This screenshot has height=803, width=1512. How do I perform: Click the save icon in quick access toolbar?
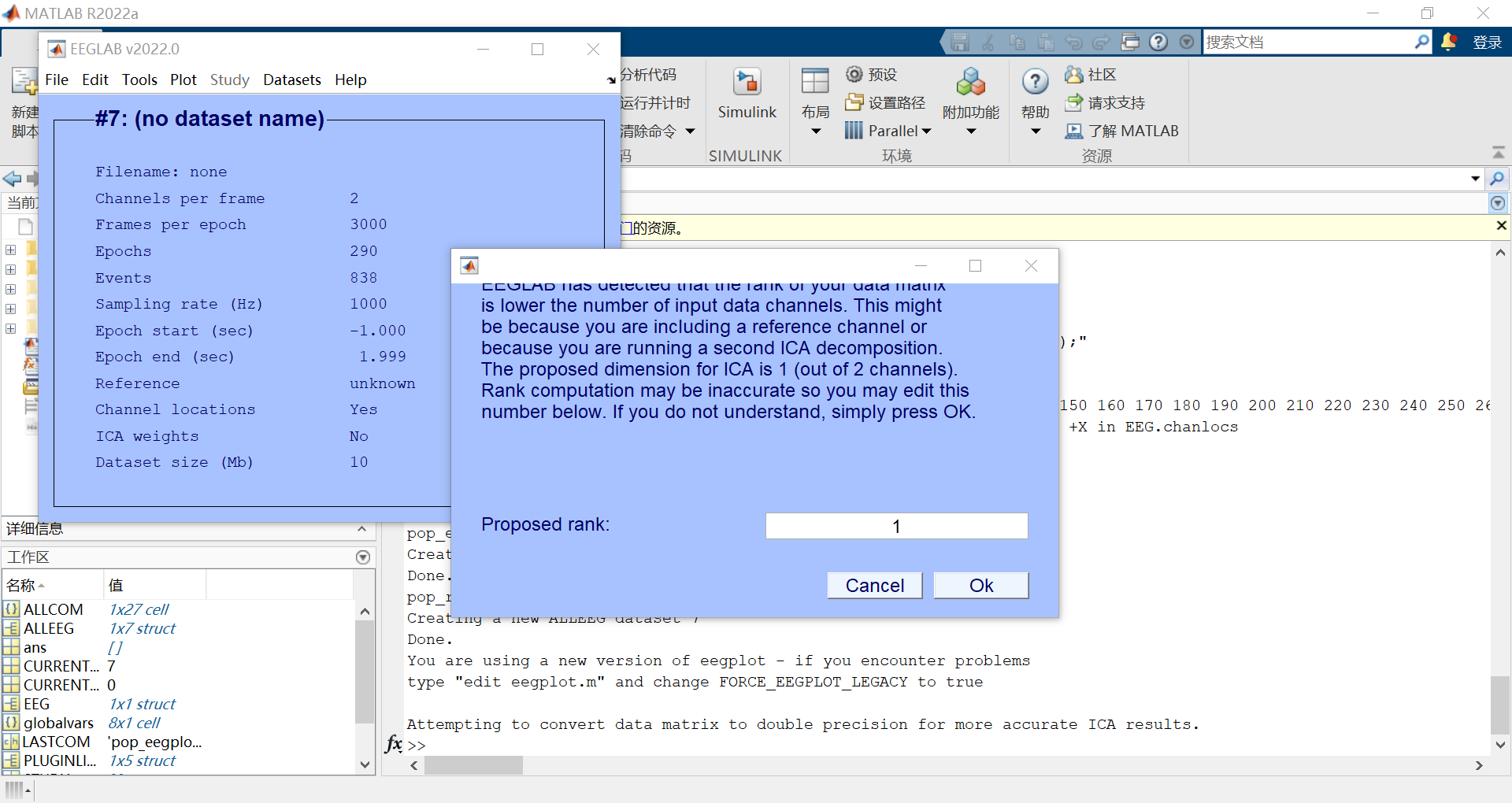click(x=960, y=43)
